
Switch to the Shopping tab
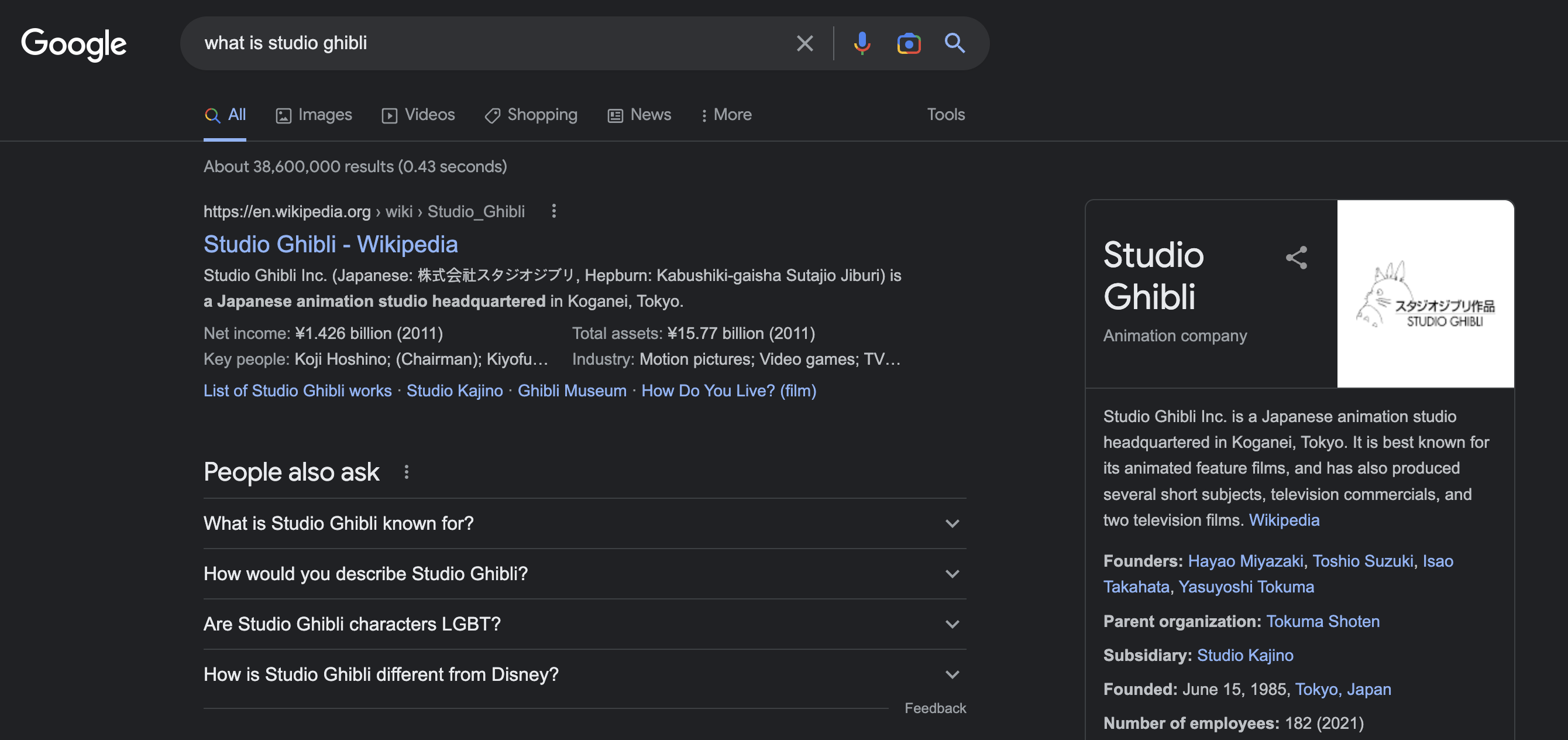coord(531,115)
